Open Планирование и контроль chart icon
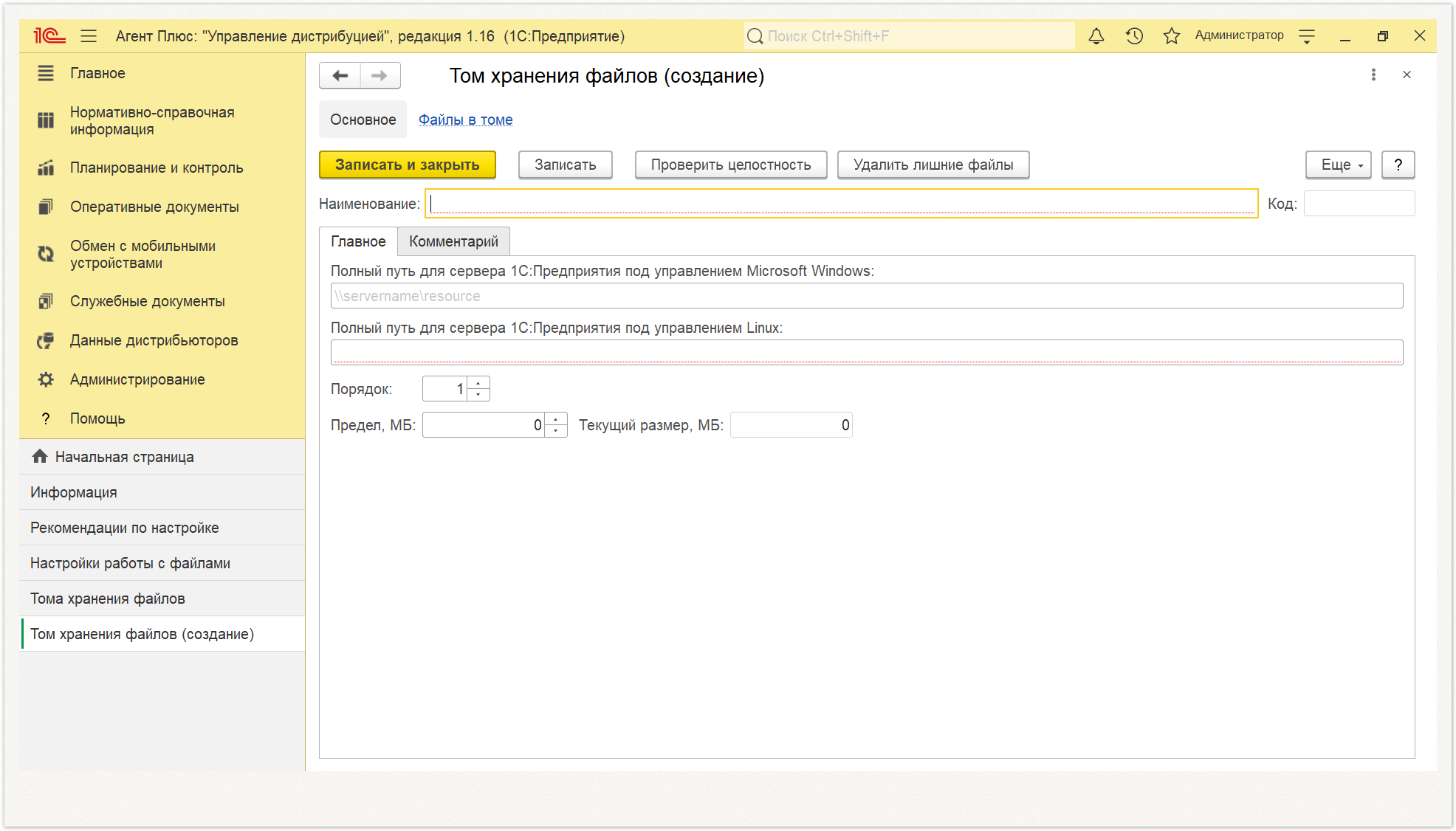The width and height of the screenshot is (1456, 831). point(46,168)
